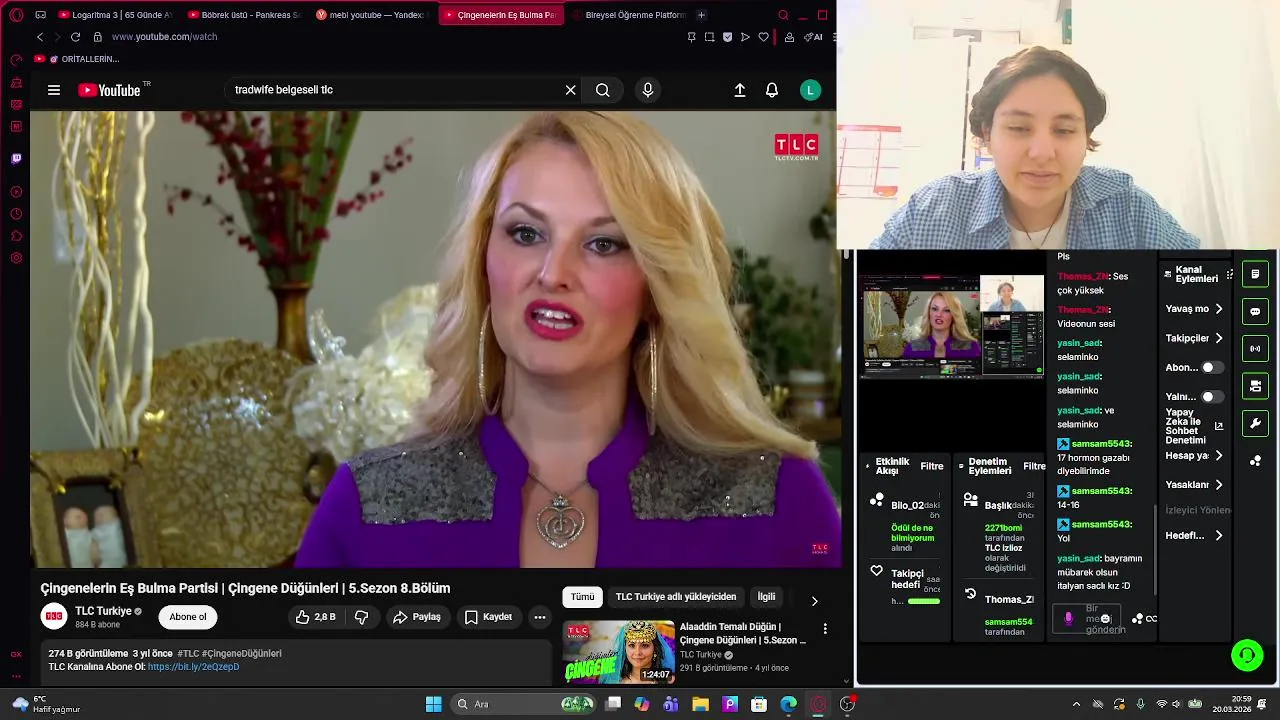Save the video with Kaydet
This screenshot has height=720, width=1280.
pyautogui.click(x=489, y=617)
